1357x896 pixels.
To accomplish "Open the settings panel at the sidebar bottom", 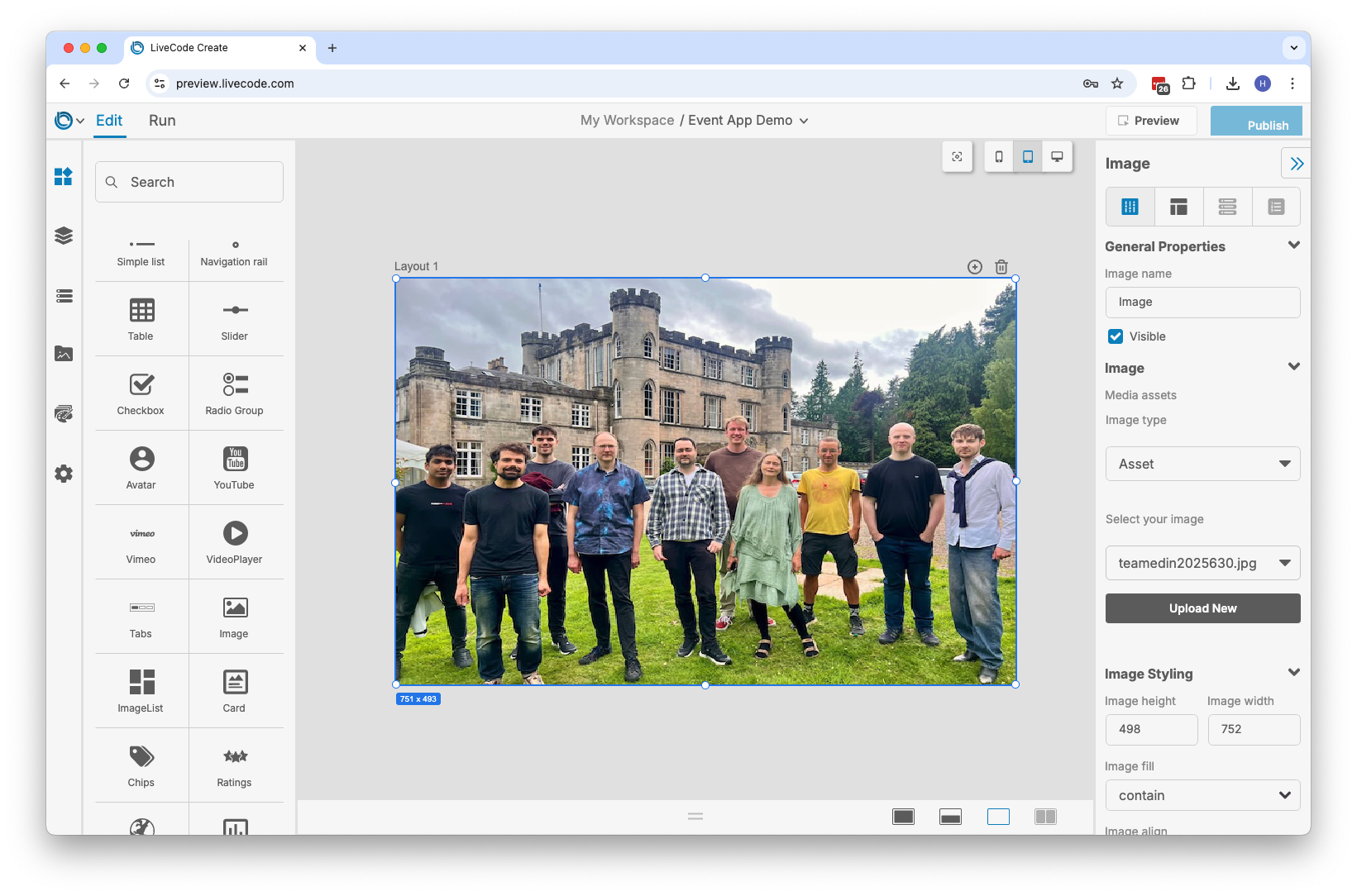I will point(64,473).
